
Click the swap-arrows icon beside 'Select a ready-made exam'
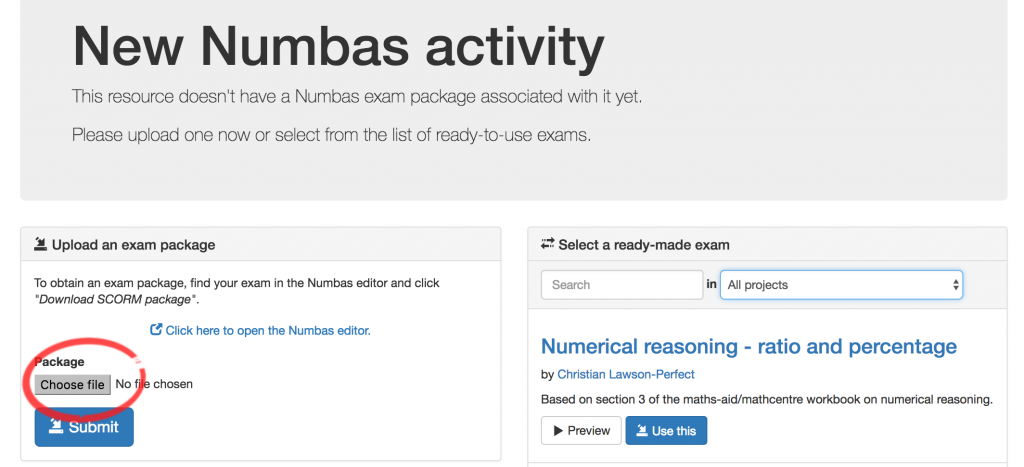[547, 245]
